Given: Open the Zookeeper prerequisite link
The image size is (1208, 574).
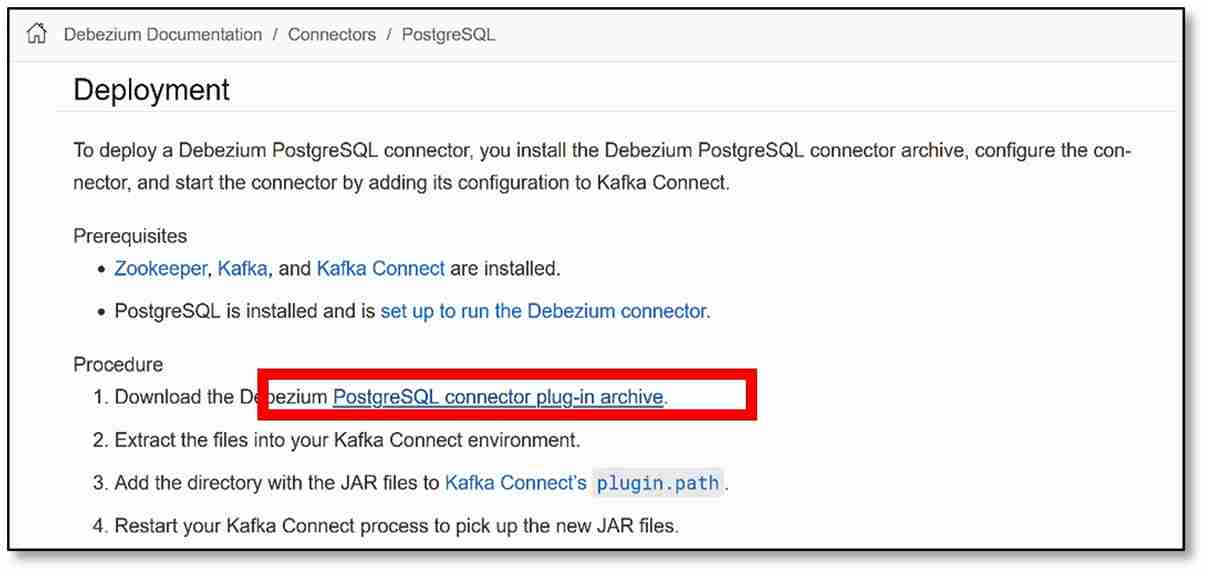Looking at the screenshot, I should (159, 269).
